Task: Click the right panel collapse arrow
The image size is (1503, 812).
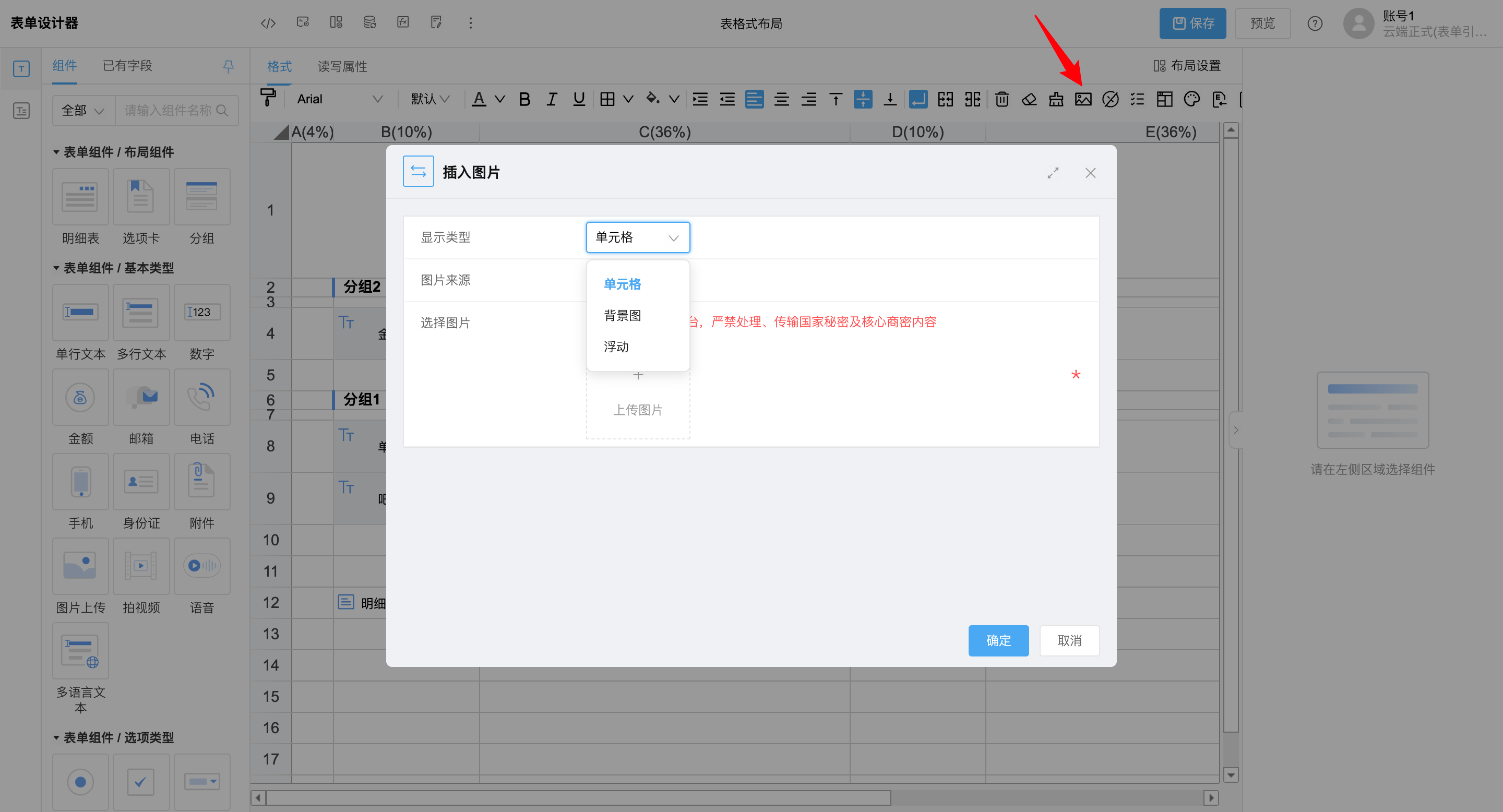Action: [x=1236, y=431]
